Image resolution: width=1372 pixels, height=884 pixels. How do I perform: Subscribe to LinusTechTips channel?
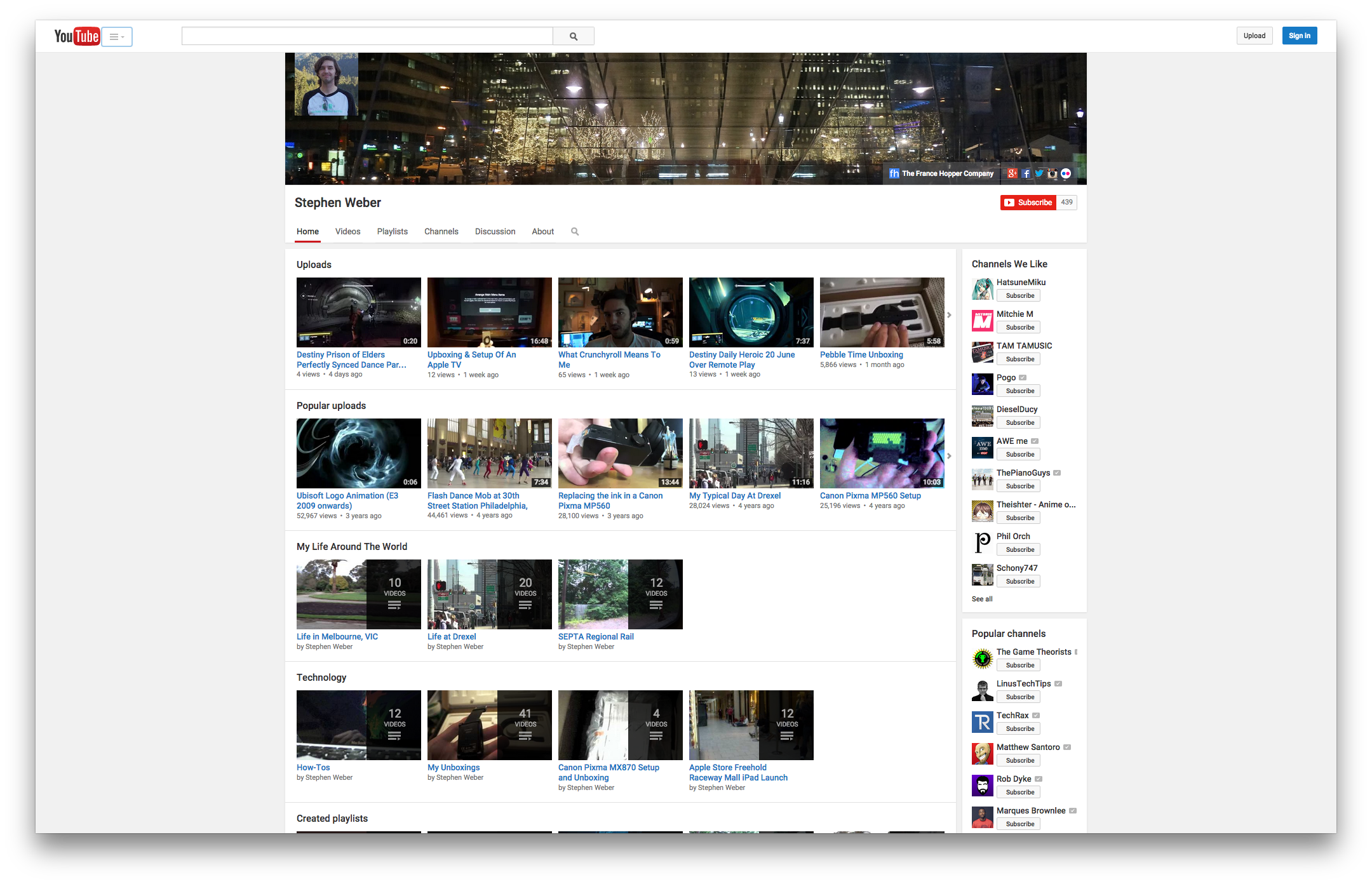click(1019, 697)
